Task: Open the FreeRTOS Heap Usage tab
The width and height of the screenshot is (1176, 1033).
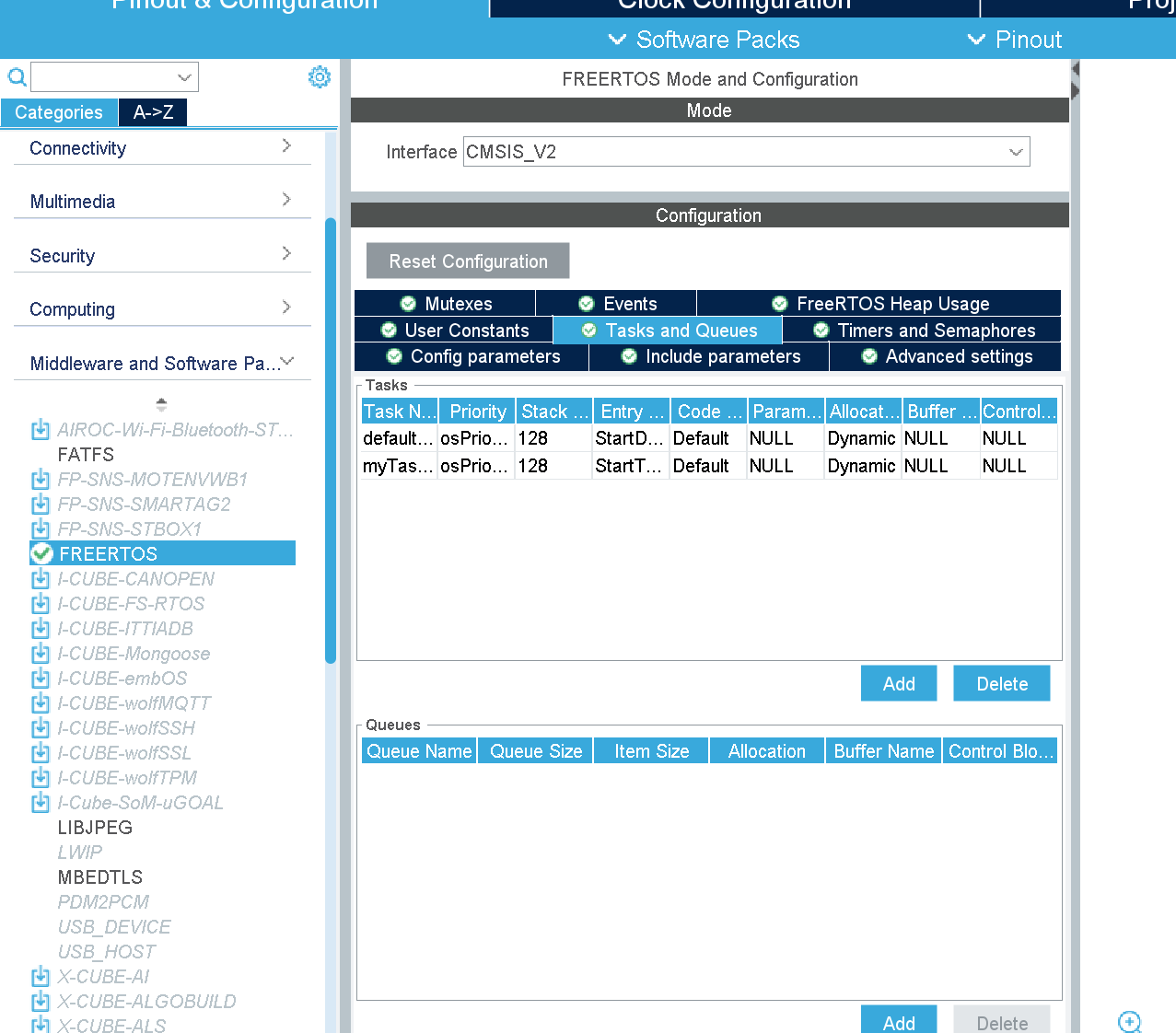Action: (879, 304)
